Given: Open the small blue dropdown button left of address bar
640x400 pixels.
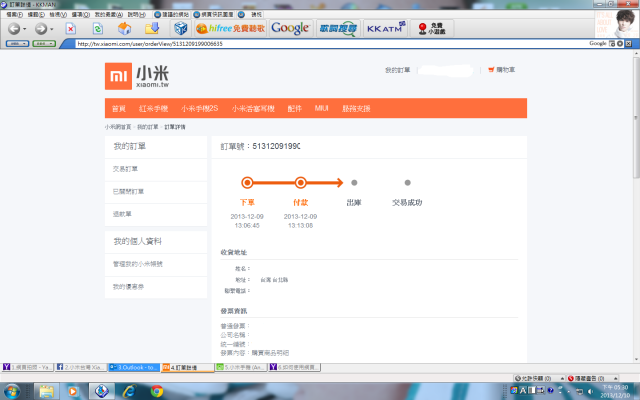Looking at the screenshot, I should point(17,43).
